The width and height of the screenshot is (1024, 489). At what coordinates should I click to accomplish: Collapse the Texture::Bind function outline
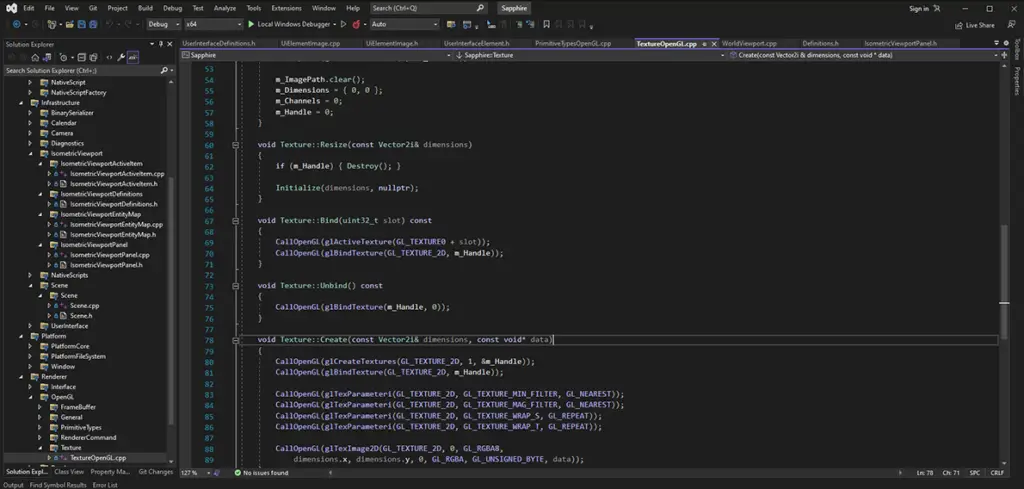pyautogui.click(x=236, y=221)
